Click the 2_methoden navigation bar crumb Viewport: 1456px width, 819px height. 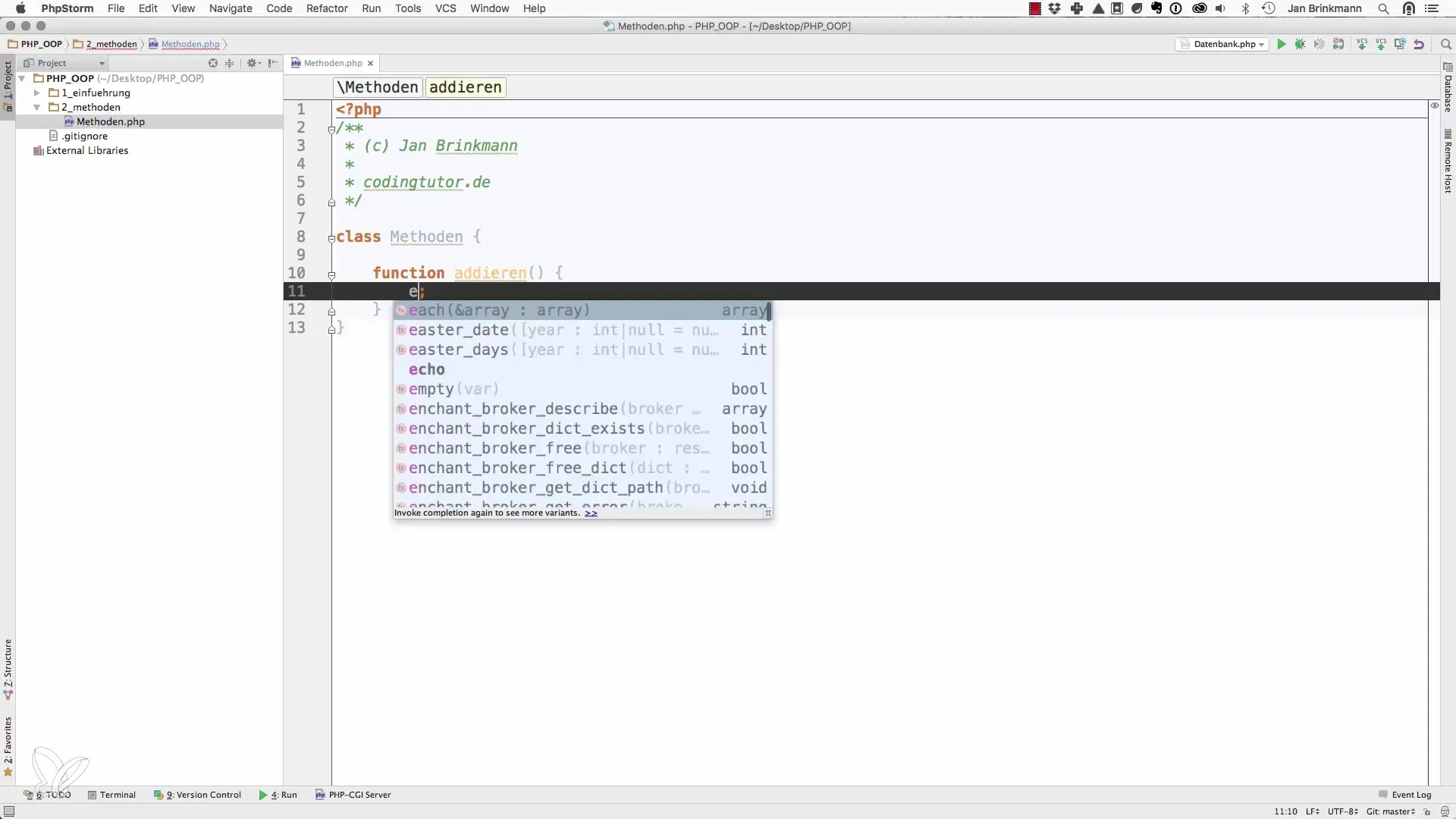pos(105,44)
